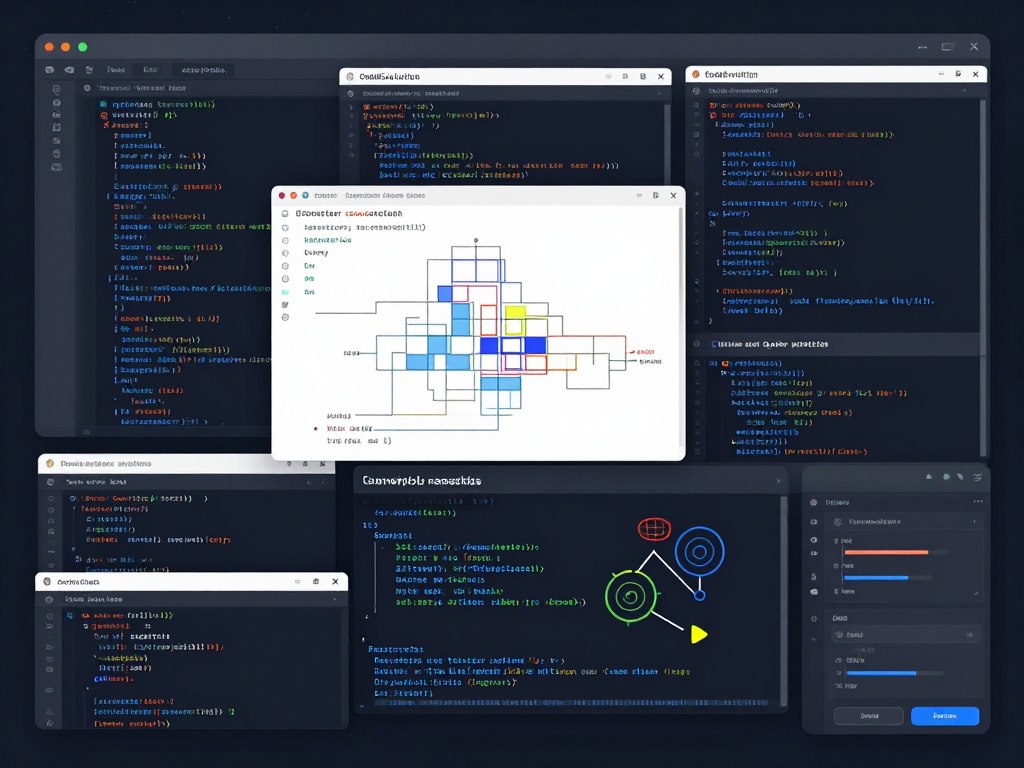The width and height of the screenshot is (1024, 768).
Task: Click the outlined secondary button next to the blue button
Action: pyautogui.click(x=868, y=716)
